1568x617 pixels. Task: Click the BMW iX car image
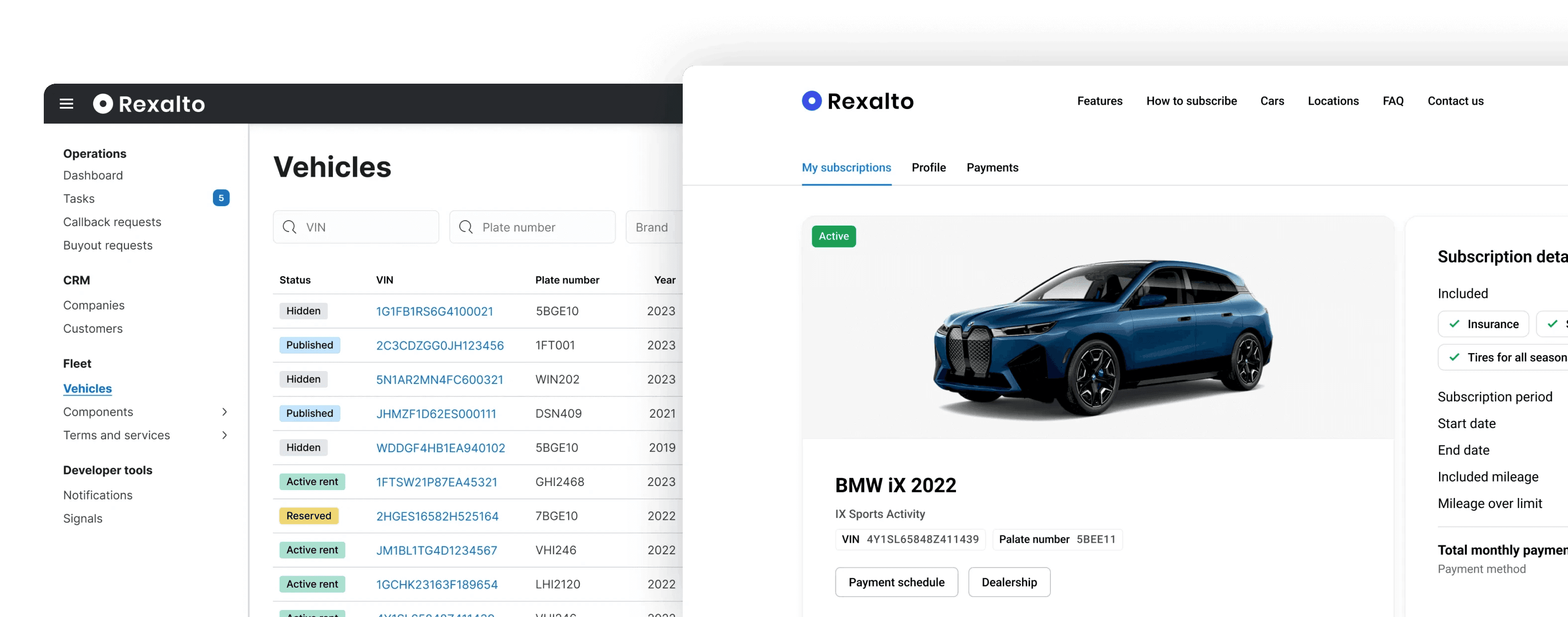(1102, 338)
